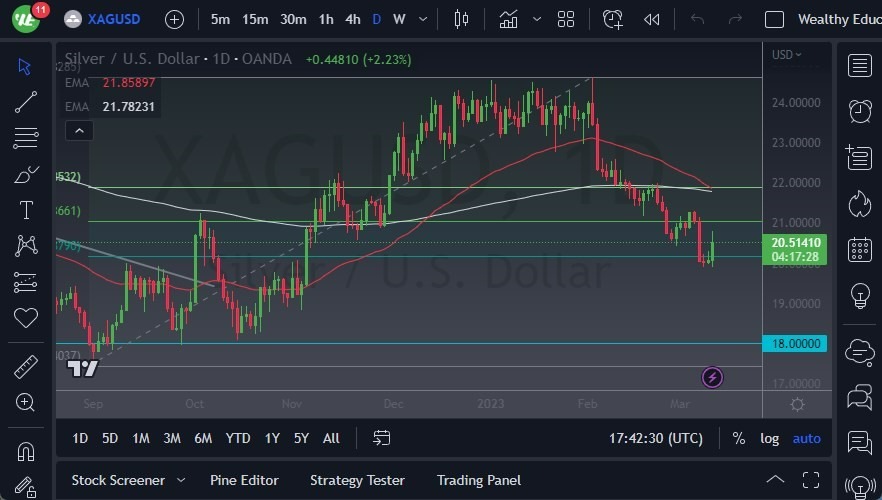Viewport: 882px width, 500px height.
Task: Open the Indicators chart icon
Action: 509,19
